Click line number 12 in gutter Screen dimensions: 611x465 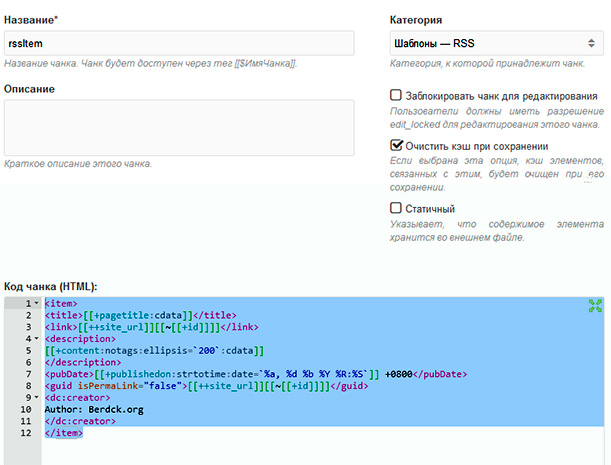coord(26,433)
